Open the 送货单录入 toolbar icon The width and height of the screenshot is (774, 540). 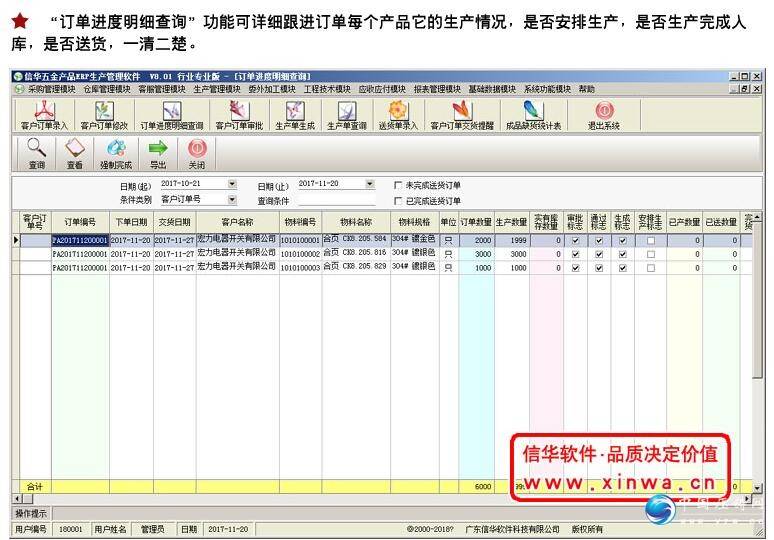[398, 115]
